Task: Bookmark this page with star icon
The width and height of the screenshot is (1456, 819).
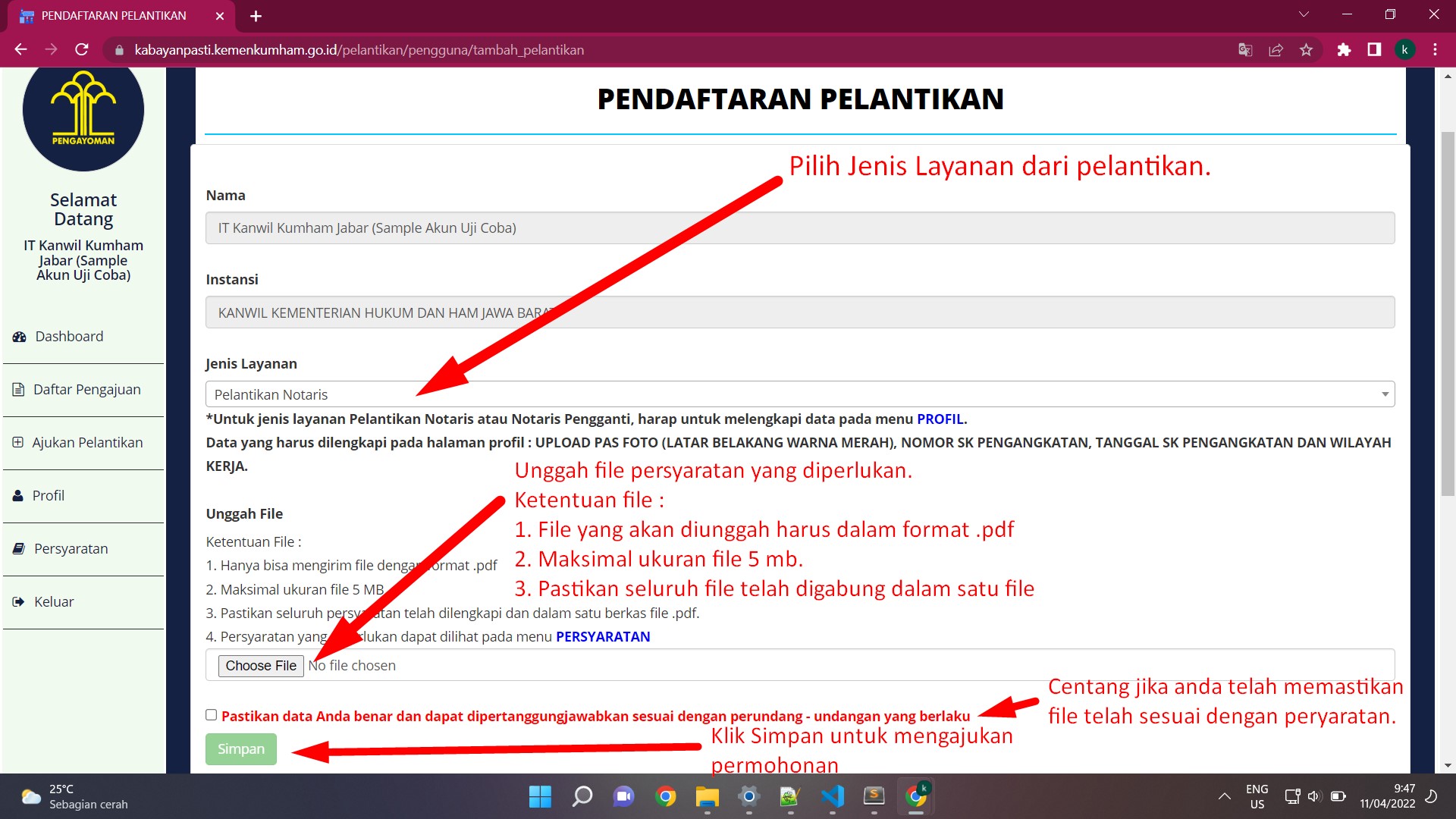Action: pos(1306,50)
